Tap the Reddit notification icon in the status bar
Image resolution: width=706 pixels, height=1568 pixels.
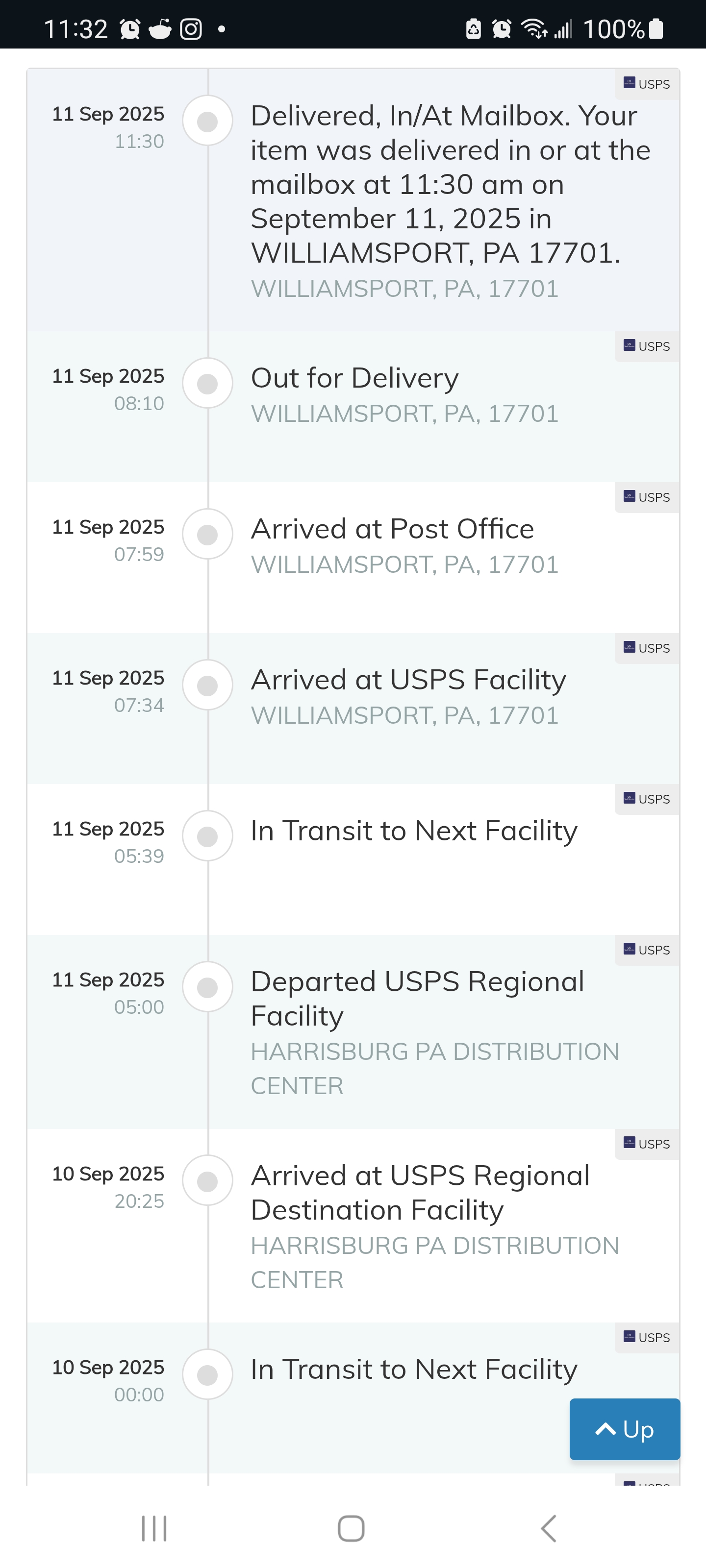[x=160, y=28]
